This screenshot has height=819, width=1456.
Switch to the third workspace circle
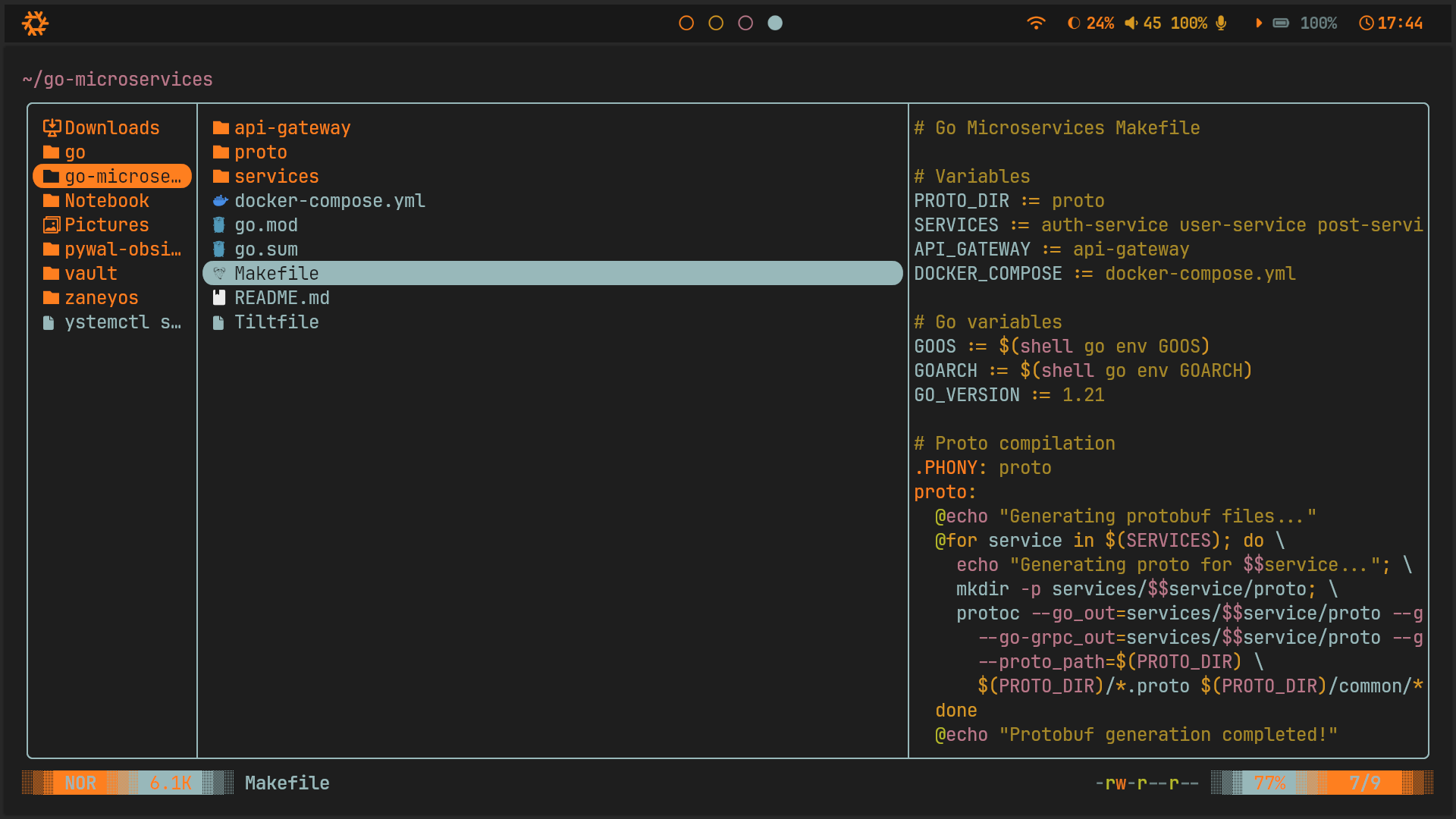(x=745, y=24)
